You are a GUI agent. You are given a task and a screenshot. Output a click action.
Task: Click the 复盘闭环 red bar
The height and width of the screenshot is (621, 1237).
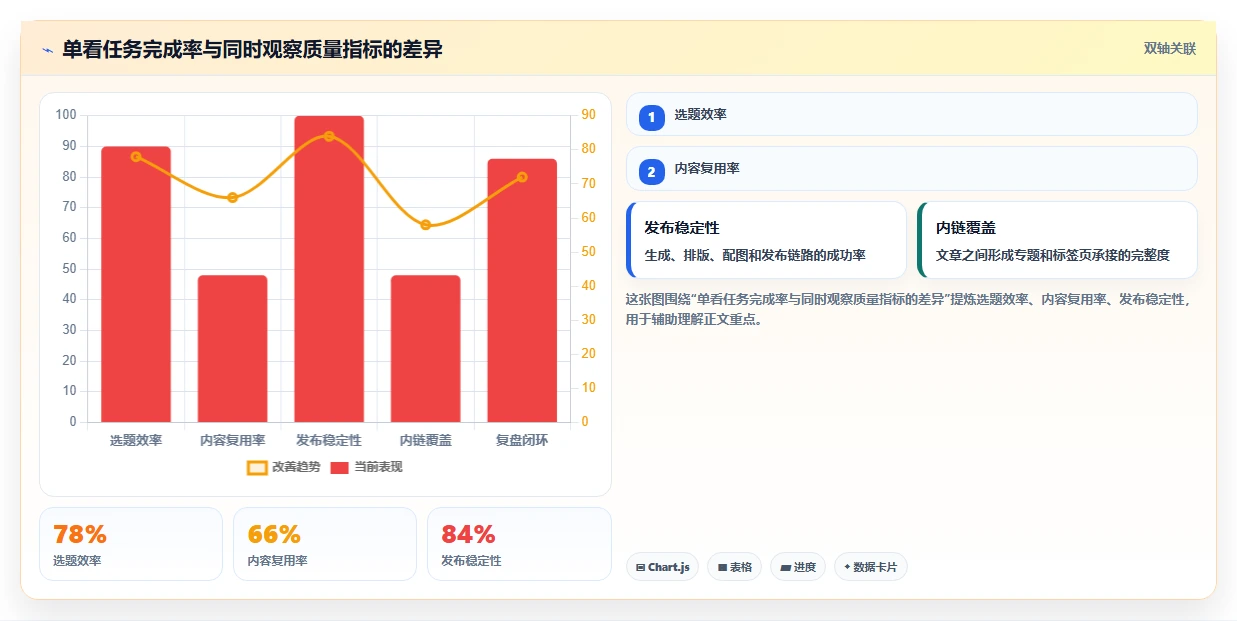(522, 290)
